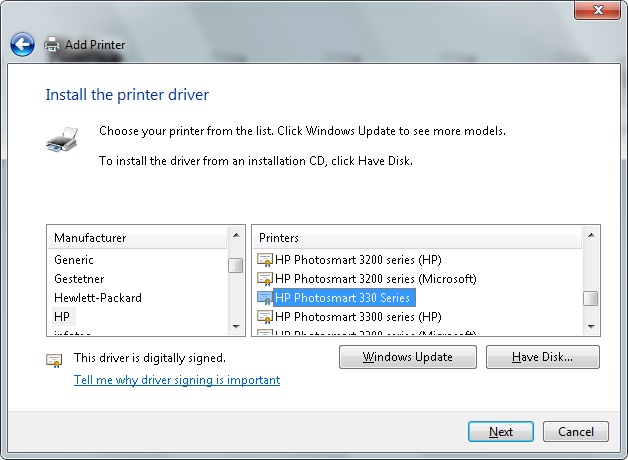The width and height of the screenshot is (628, 460).
Task: Select HP Photosmart 3200 series (HP)
Action: (358, 260)
